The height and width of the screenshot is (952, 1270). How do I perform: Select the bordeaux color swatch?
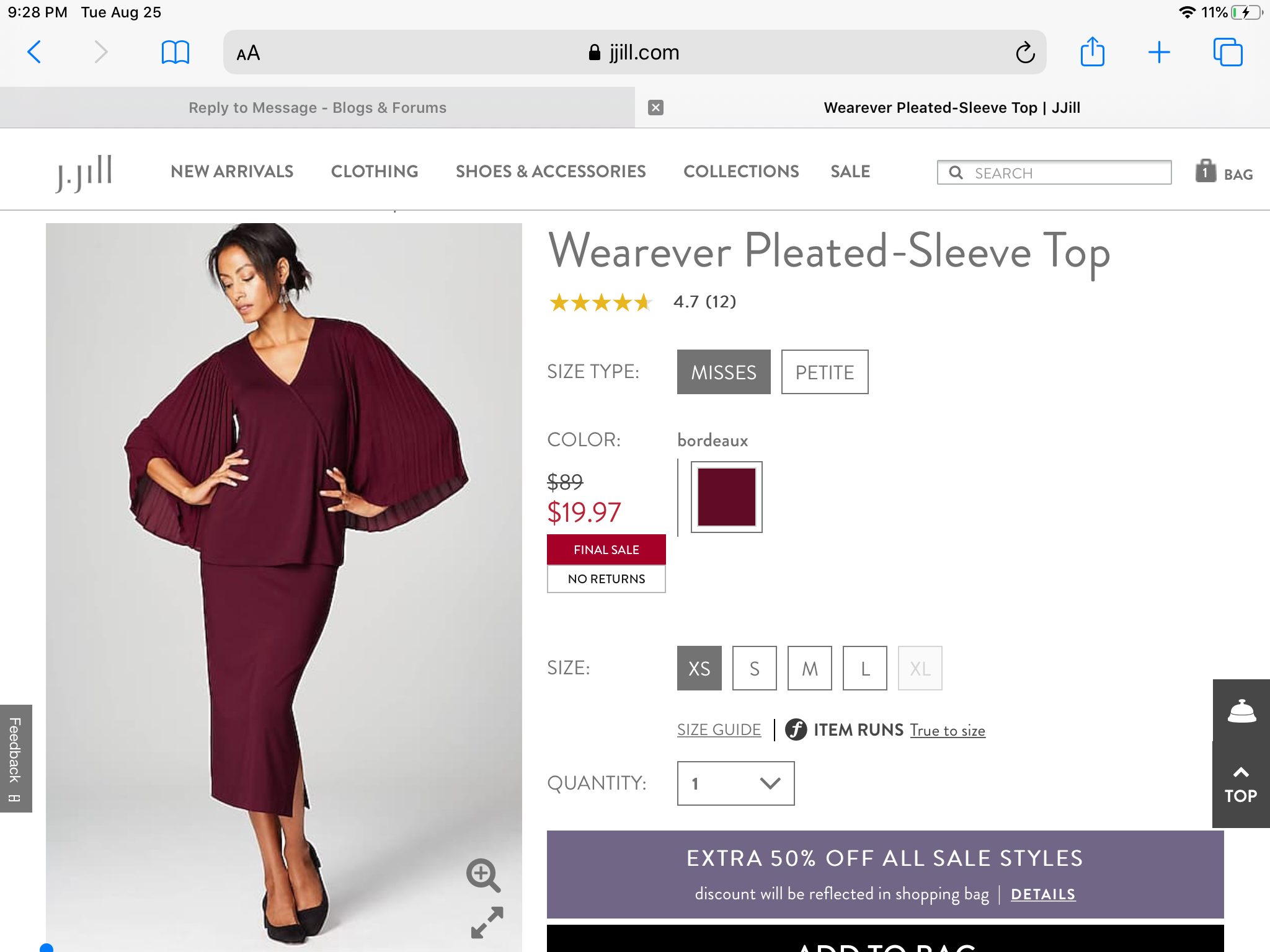click(x=726, y=497)
